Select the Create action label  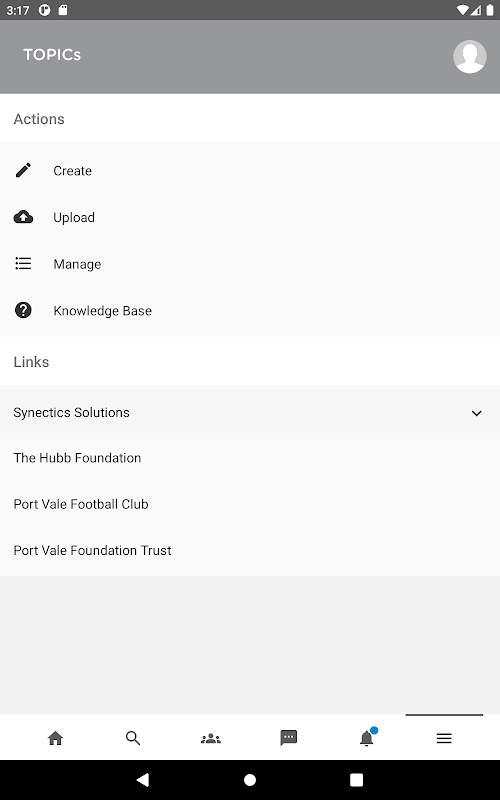pyautogui.click(x=72, y=170)
